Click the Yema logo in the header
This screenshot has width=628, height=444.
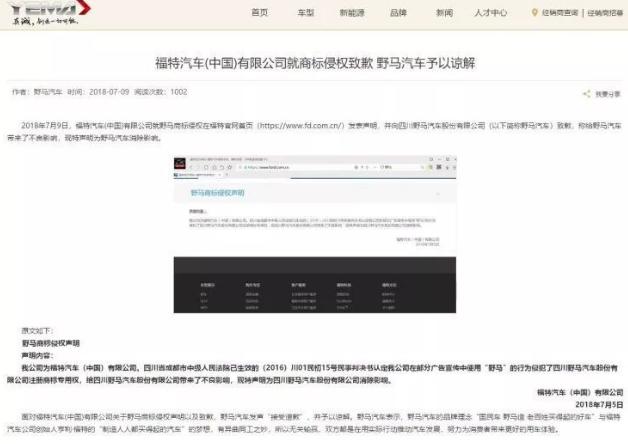[x=49, y=12]
